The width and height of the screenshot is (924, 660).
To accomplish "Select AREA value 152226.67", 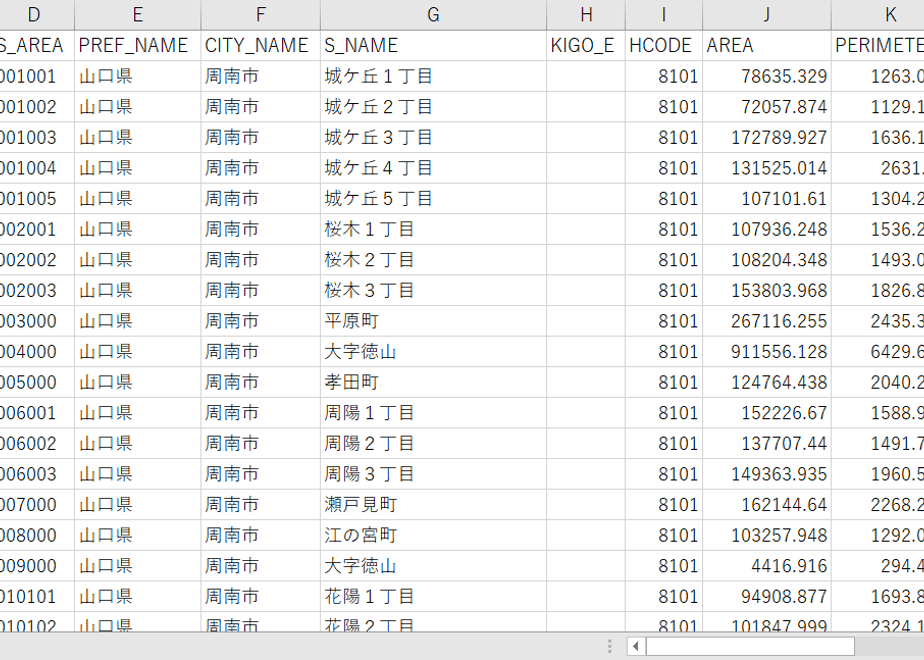I will click(767, 413).
